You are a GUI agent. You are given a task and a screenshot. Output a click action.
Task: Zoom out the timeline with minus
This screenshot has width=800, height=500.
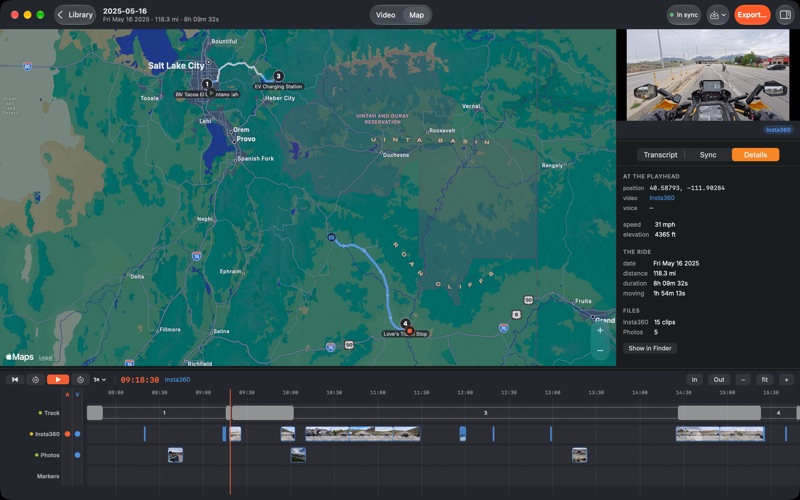743,380
